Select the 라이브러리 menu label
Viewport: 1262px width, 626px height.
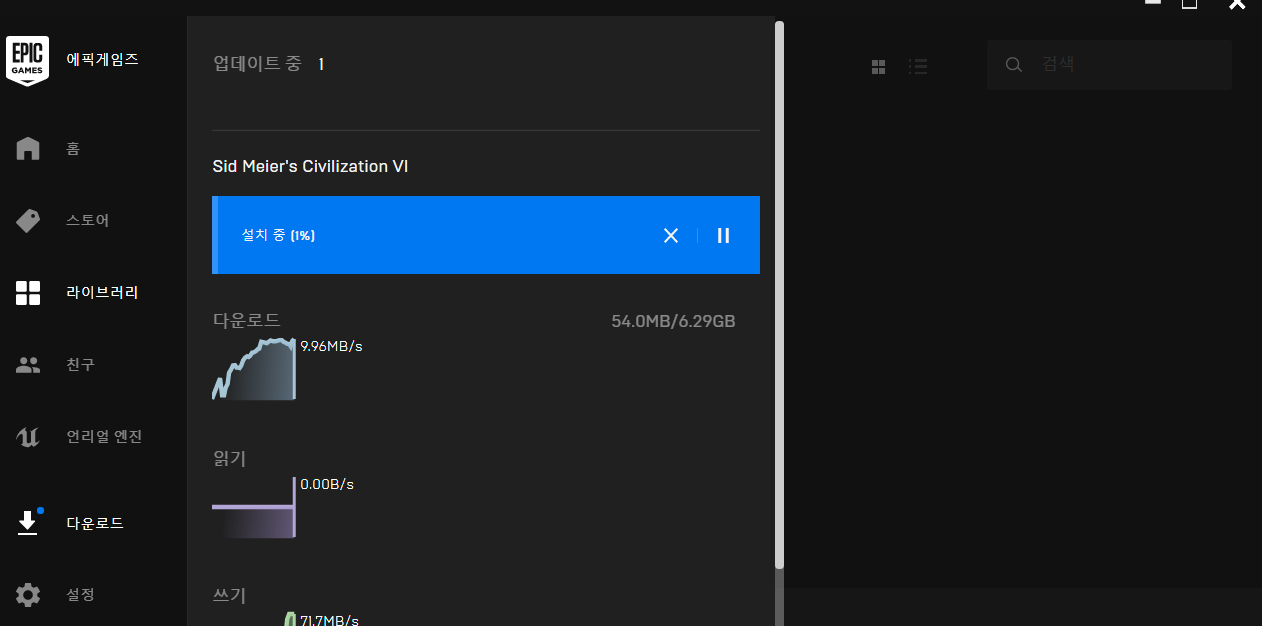[x=102, y=293]
